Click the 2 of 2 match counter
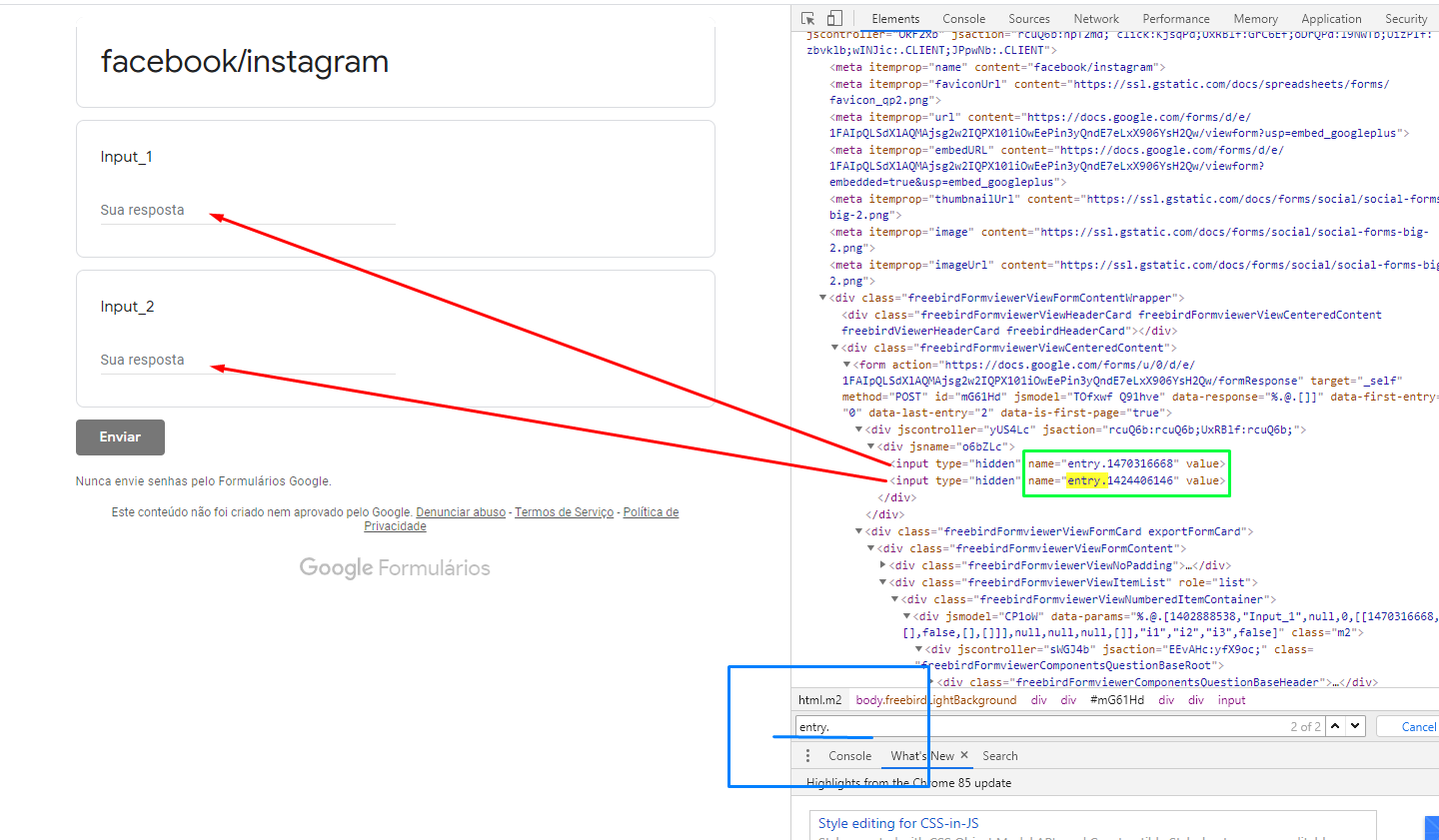This screenshot has height=840, width=1439. [1305, 727]
